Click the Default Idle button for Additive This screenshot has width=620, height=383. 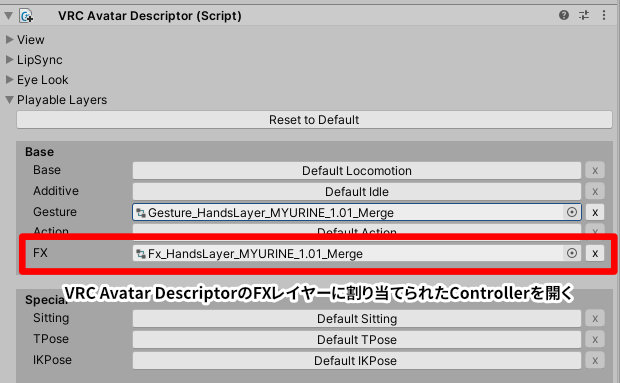(357, 192)
